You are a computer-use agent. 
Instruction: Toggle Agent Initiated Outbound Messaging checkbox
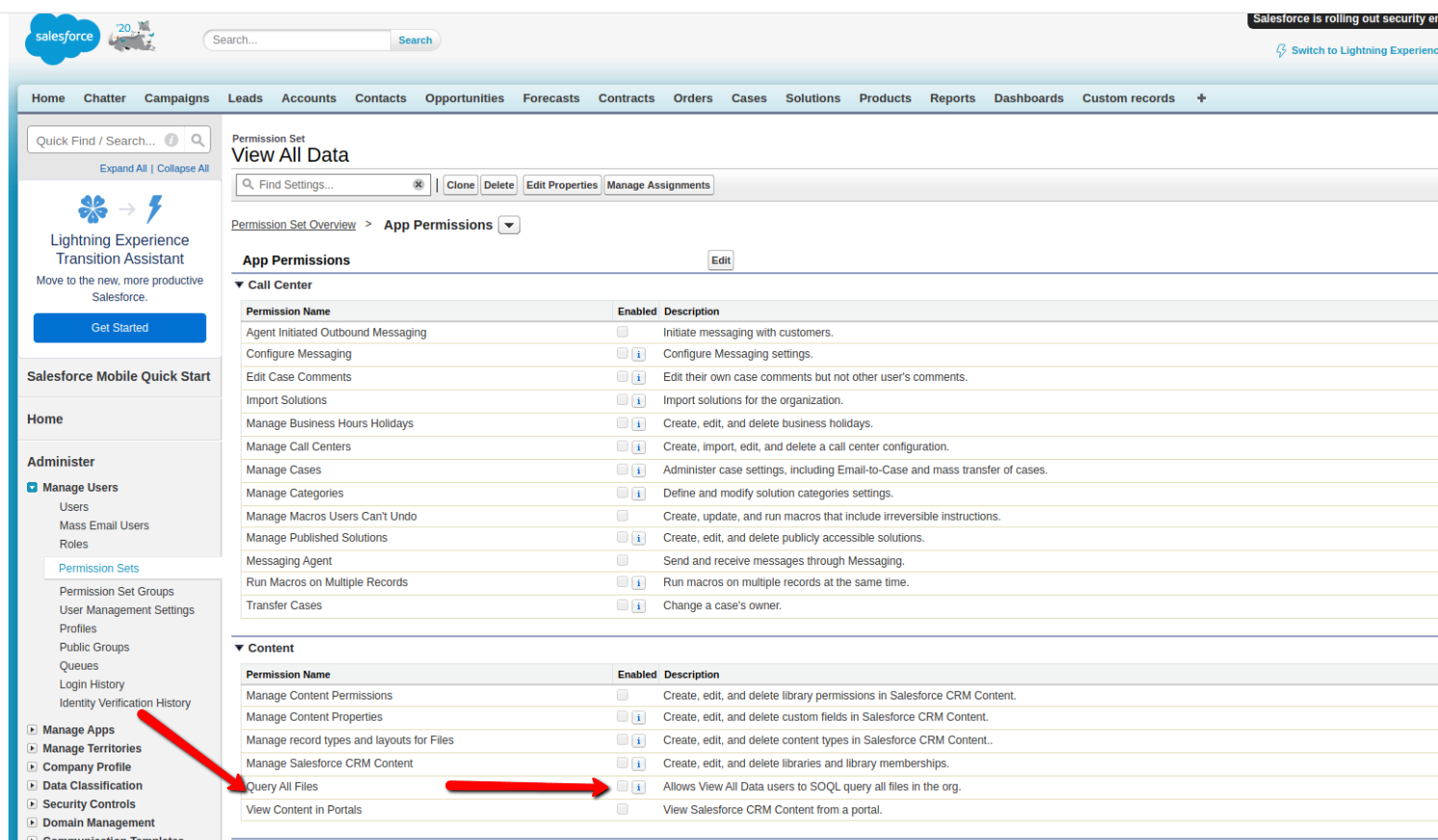623,332
